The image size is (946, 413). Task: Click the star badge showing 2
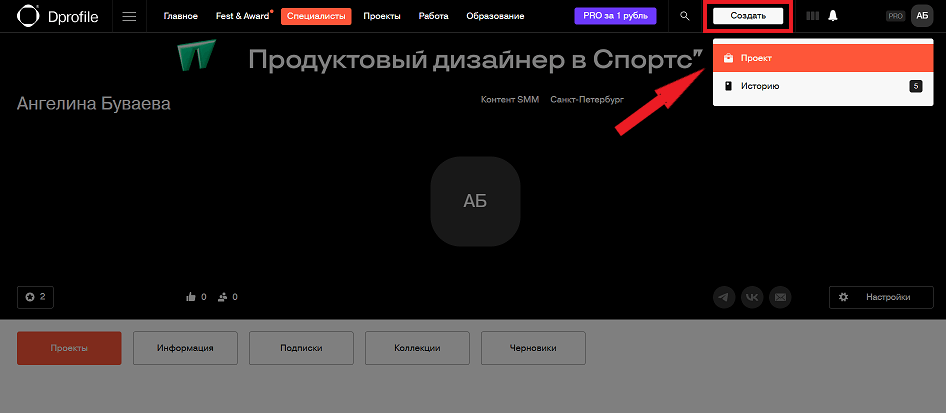coord(36,297)
